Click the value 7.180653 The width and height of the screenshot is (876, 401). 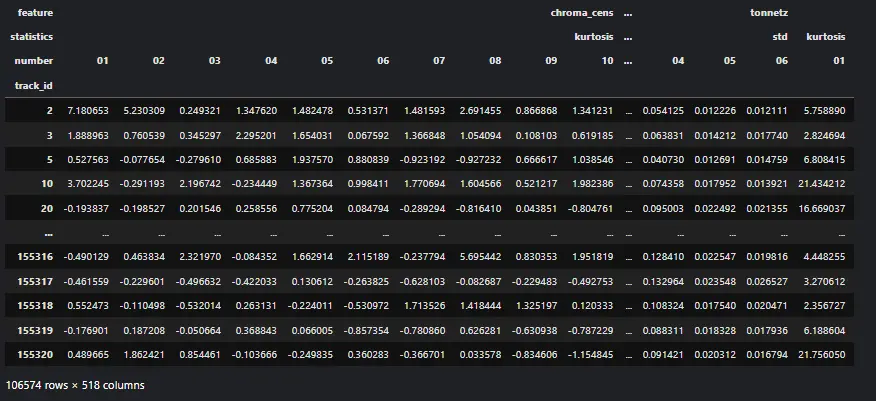tap(88, 111)
